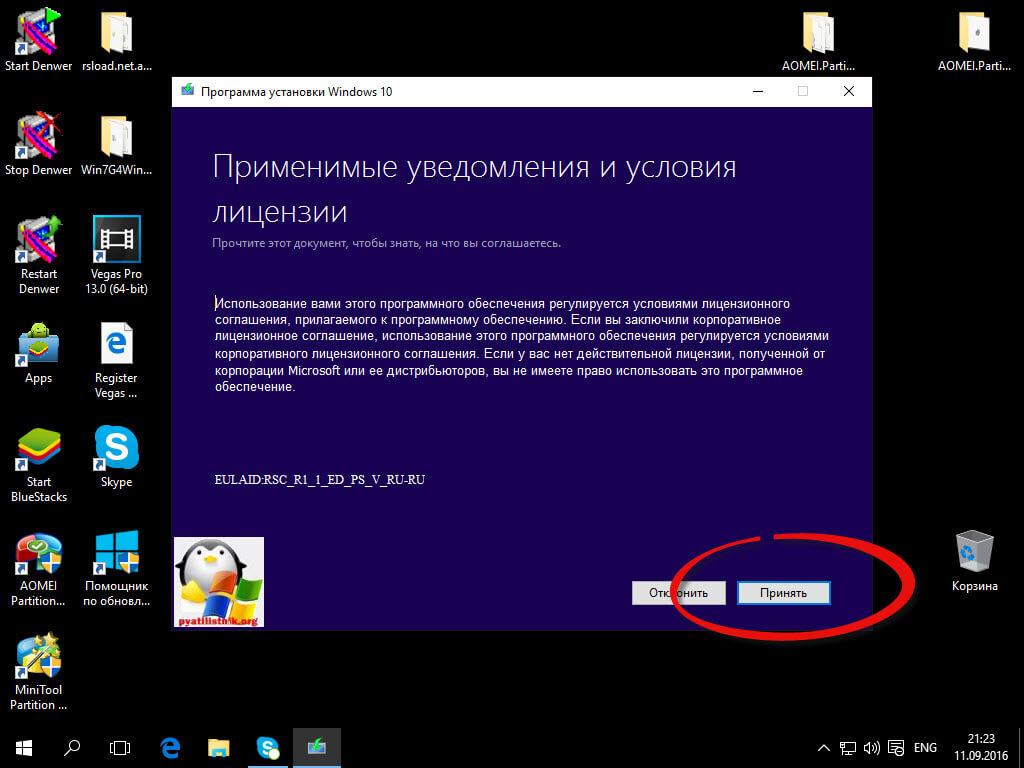Select the Skype shortcut on the desktop

pyautogui.click(x=117, y=456)
